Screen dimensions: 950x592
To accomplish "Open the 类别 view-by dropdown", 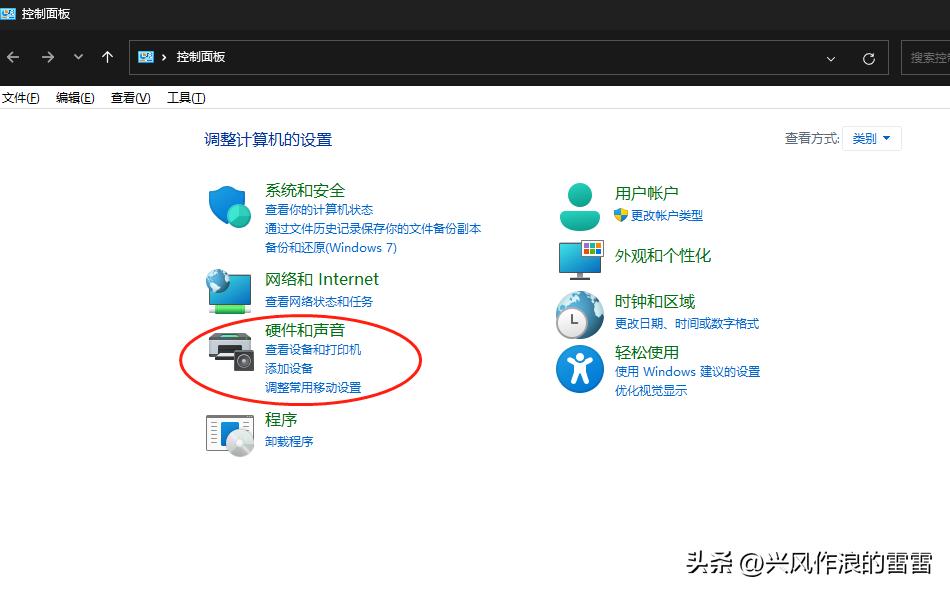I will [871, 138].
